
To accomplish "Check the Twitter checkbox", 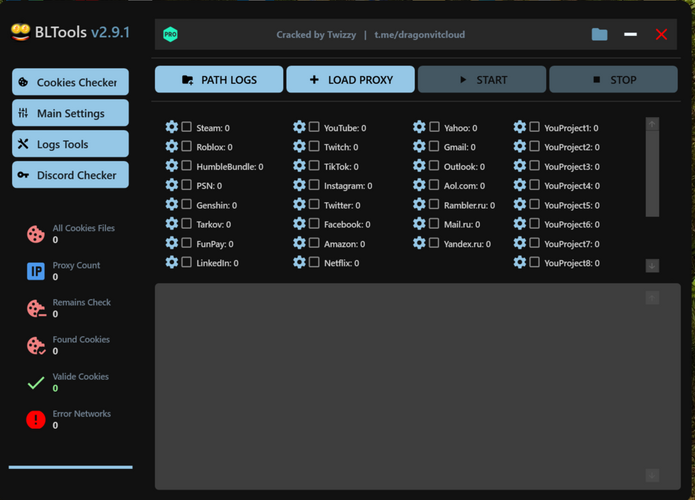I will point(314,204).
